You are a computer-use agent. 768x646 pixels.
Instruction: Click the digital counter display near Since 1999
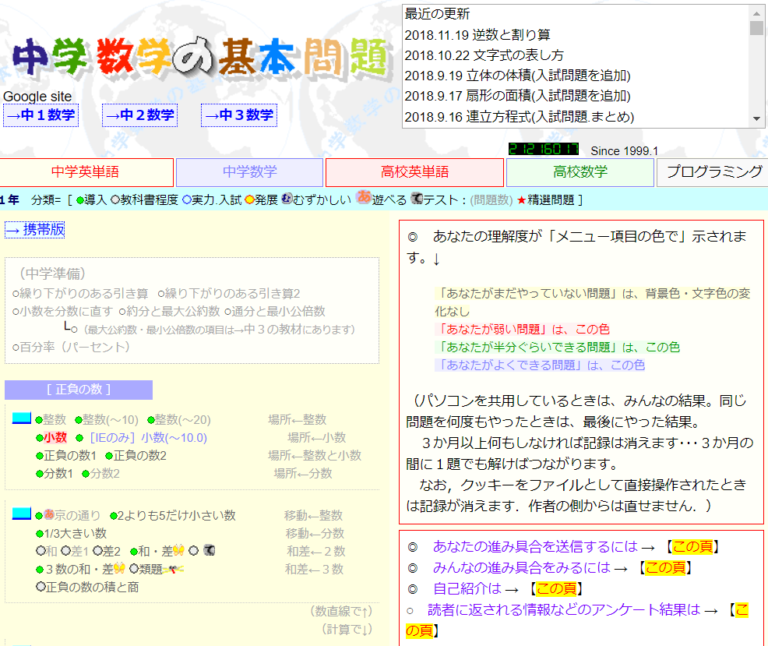click(x=543, y=149)
